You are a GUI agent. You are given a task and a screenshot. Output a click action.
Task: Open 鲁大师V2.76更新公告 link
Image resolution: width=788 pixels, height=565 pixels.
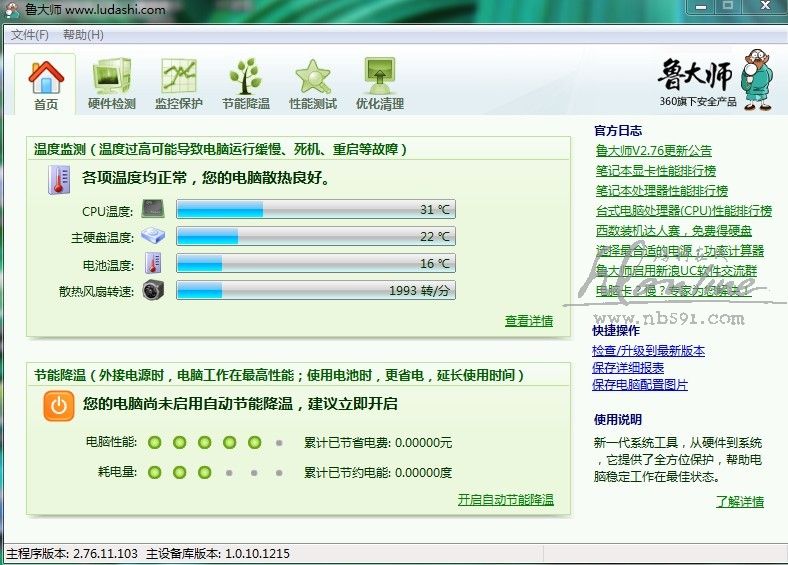point(653,151)
